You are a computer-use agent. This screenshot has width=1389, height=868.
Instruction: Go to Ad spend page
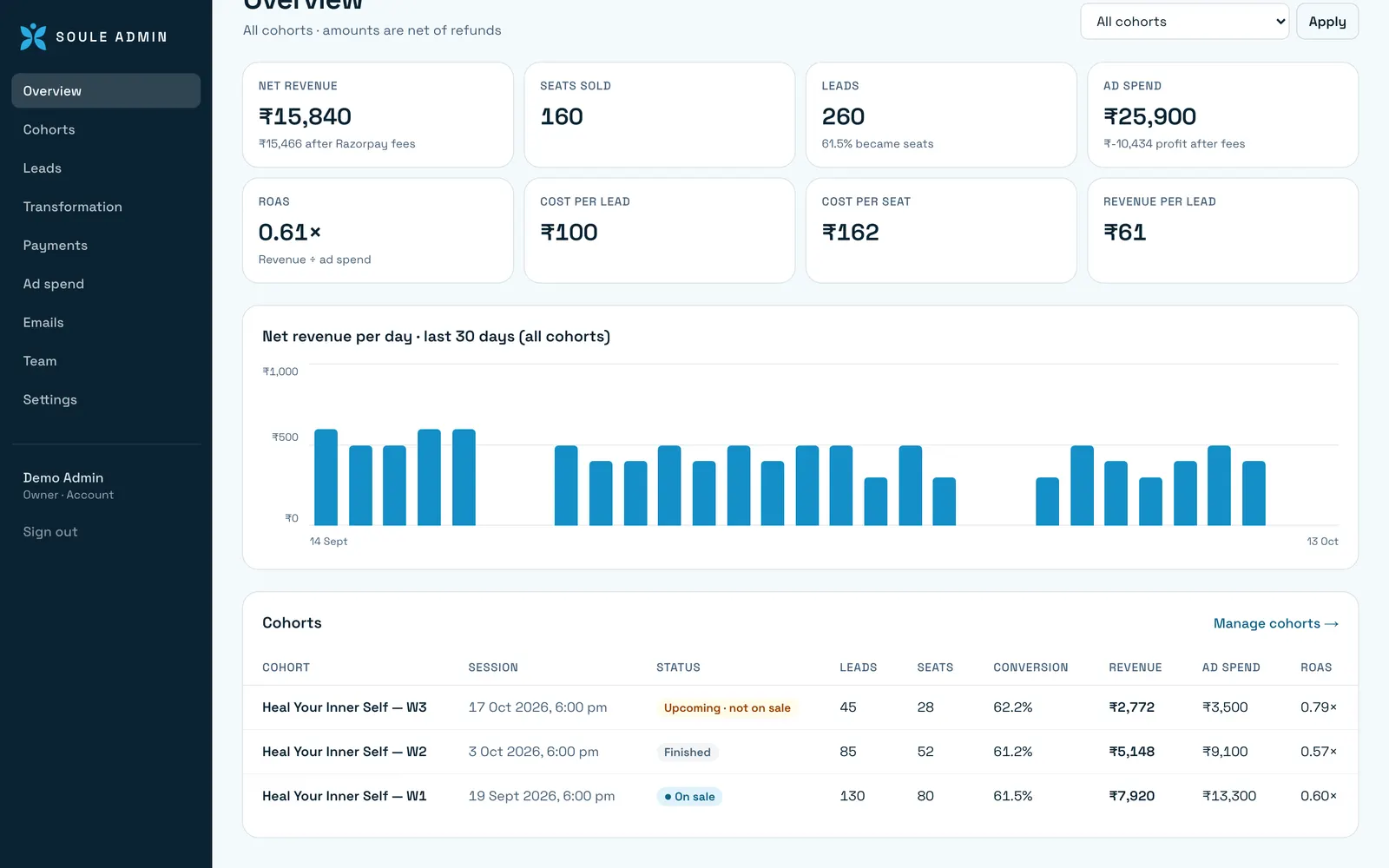(x=106, y=284)
